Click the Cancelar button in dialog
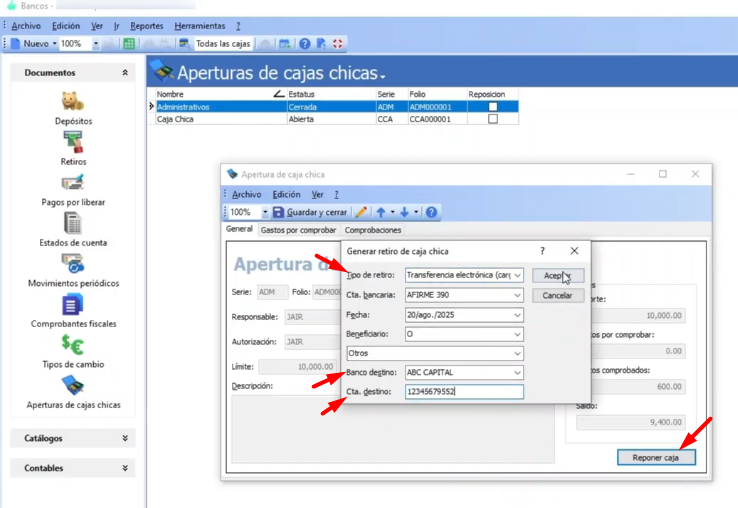 point(557,296)
